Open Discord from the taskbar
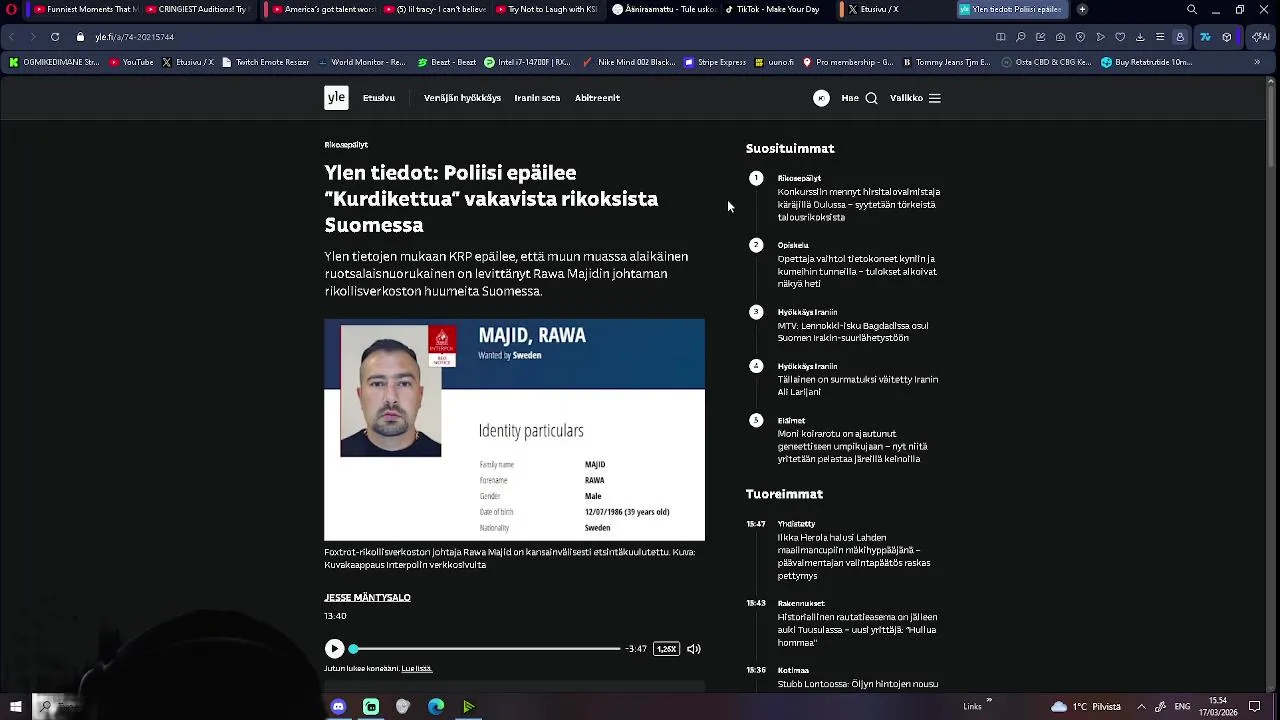Screen dimensions: 1280x720 point(338,706)
